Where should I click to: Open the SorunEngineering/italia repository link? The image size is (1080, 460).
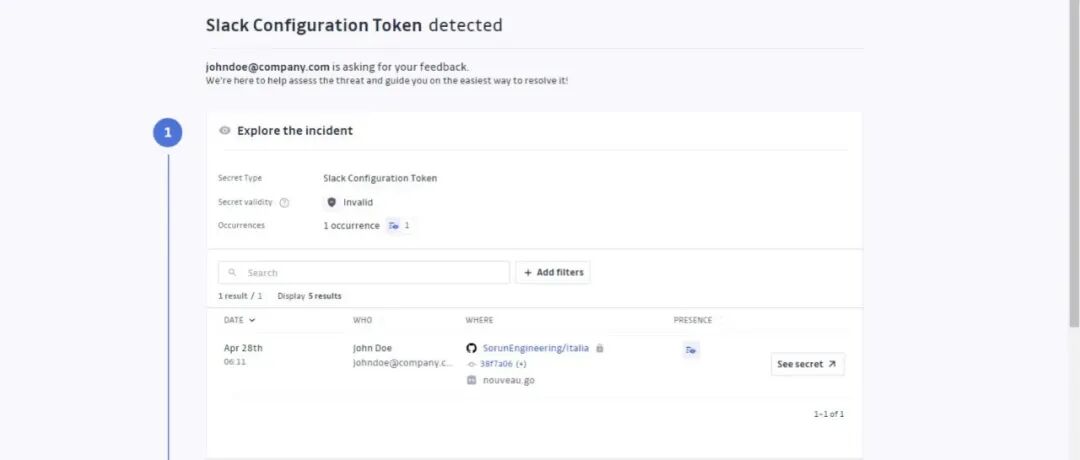[536, 348]
